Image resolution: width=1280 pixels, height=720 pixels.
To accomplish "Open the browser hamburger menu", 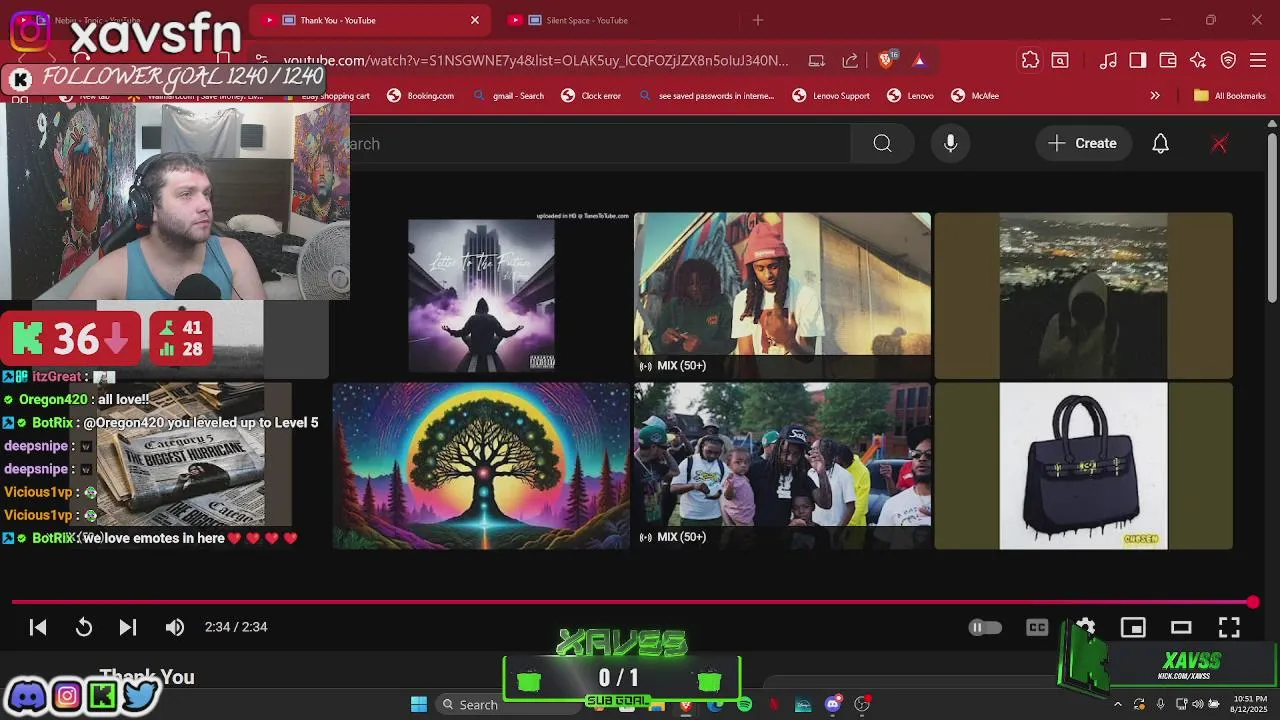I will (x=1259, y=61).
